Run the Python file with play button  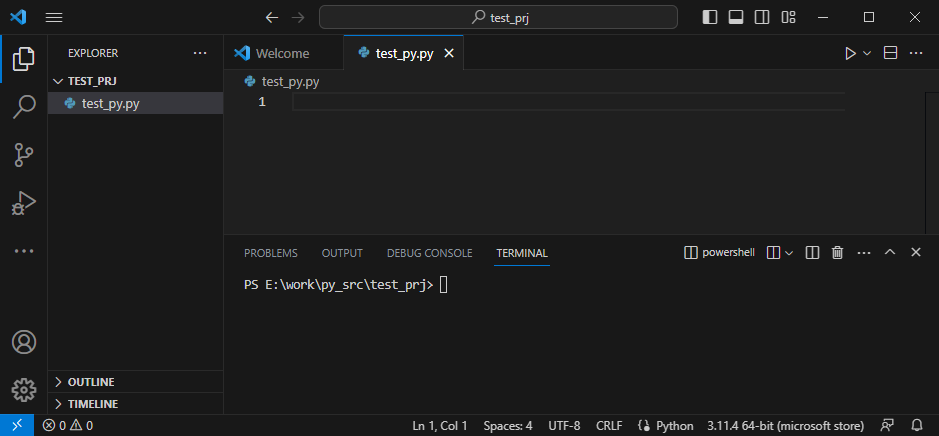[850, 53]
